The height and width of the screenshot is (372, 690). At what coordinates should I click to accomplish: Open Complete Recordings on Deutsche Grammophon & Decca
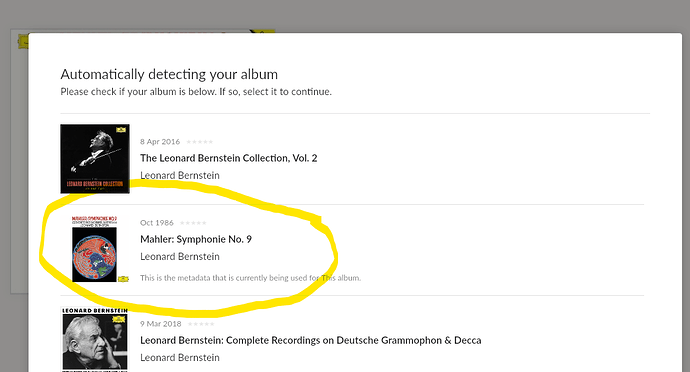click(x=311, y=340)
